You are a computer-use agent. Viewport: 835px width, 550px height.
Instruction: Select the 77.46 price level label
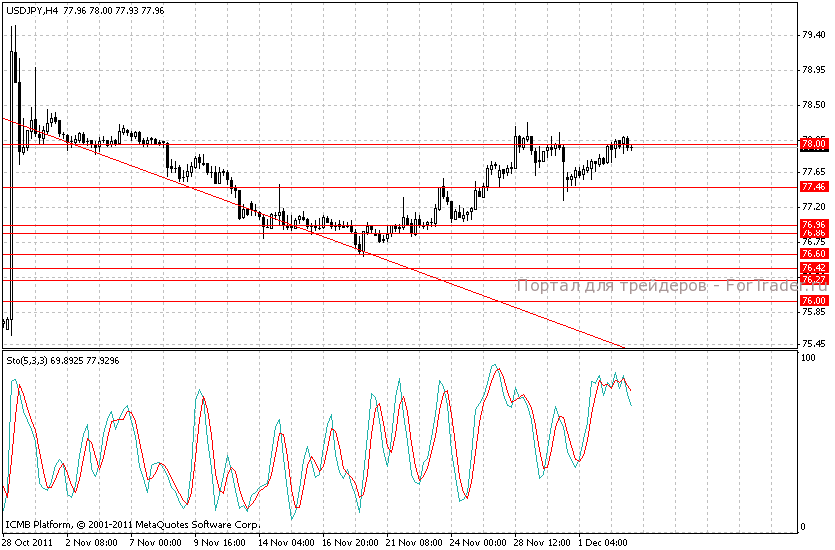(813, 187)
